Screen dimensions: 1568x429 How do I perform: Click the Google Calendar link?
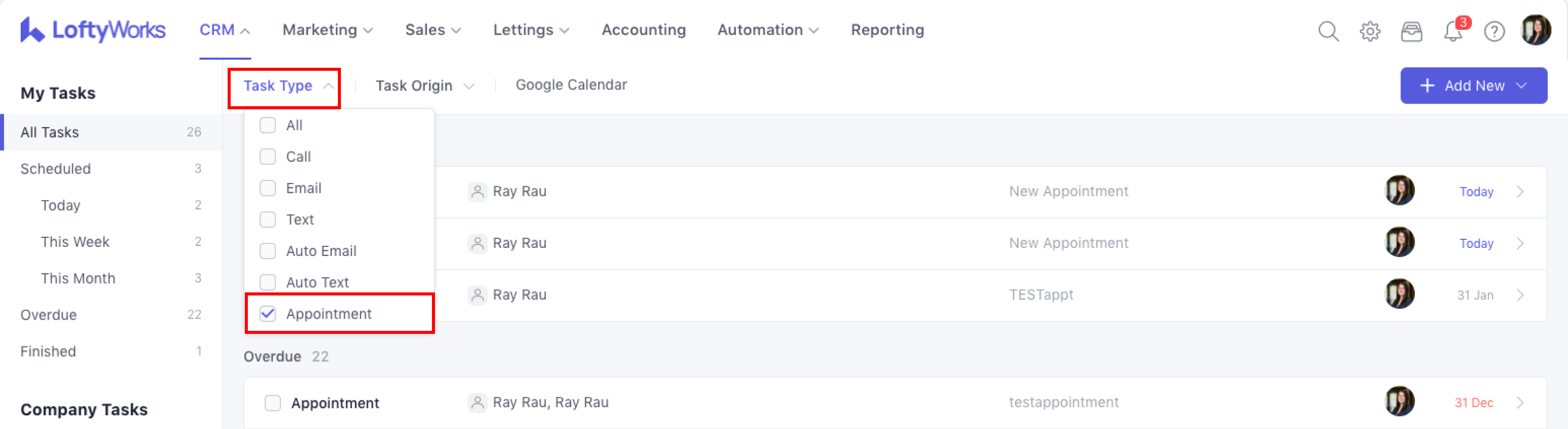571,85
